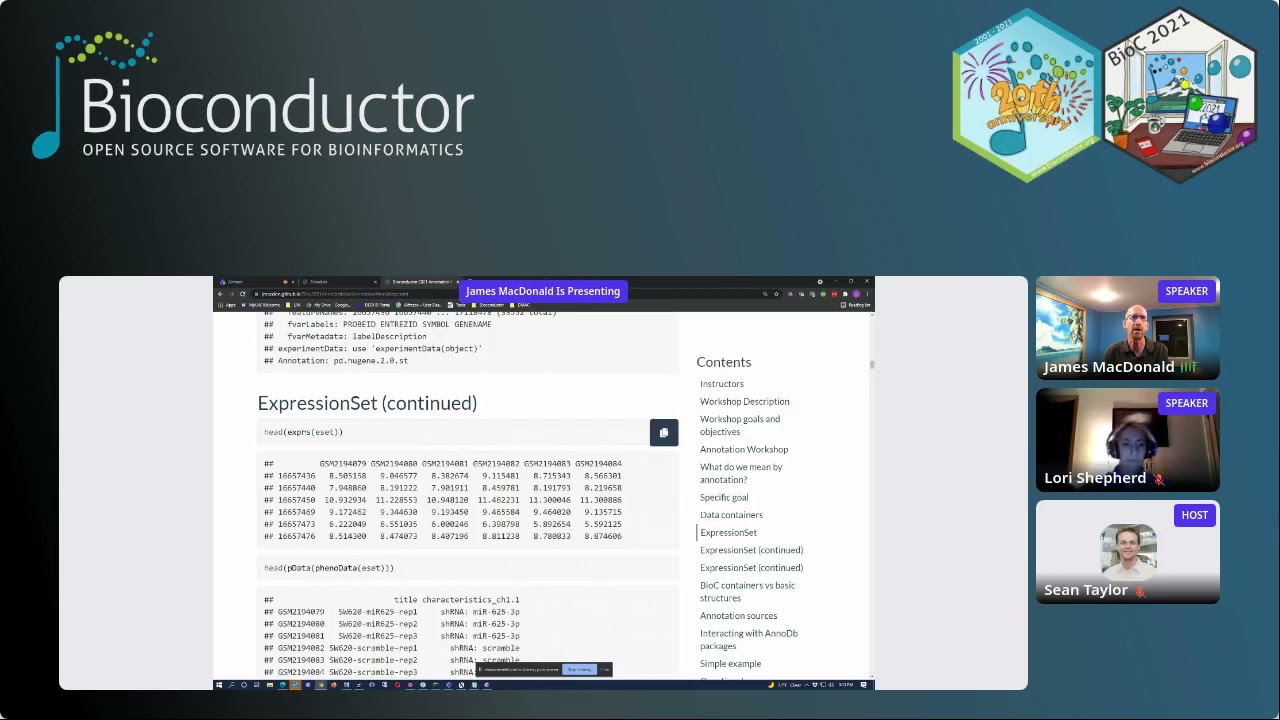Select Simple example in Contents
The image size is (1280, 720).
[x=730, y=664]
